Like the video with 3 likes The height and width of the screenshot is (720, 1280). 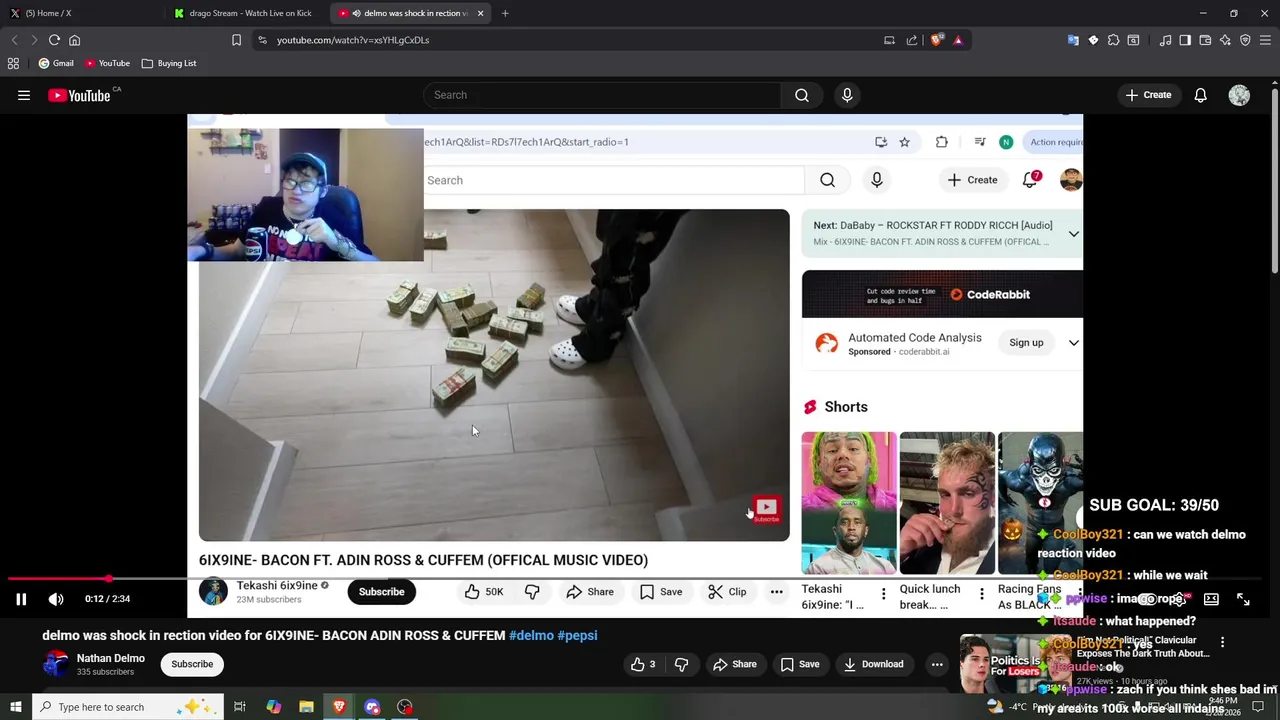coord(642,664)
